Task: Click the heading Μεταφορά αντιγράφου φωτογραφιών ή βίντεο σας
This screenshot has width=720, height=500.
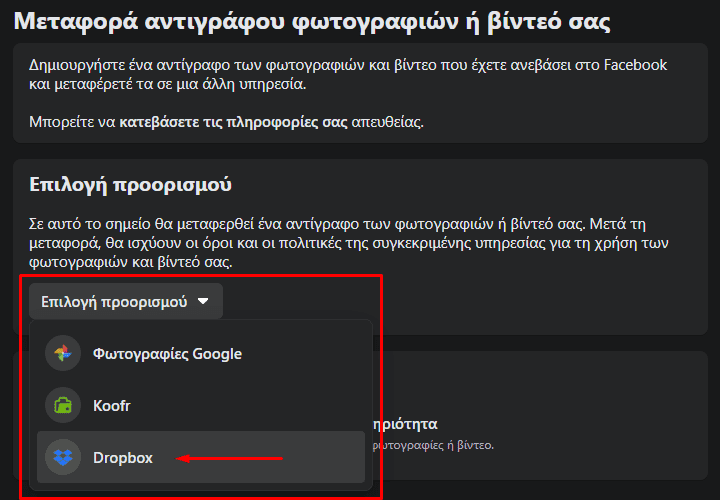Action: [x=312, y=22]
